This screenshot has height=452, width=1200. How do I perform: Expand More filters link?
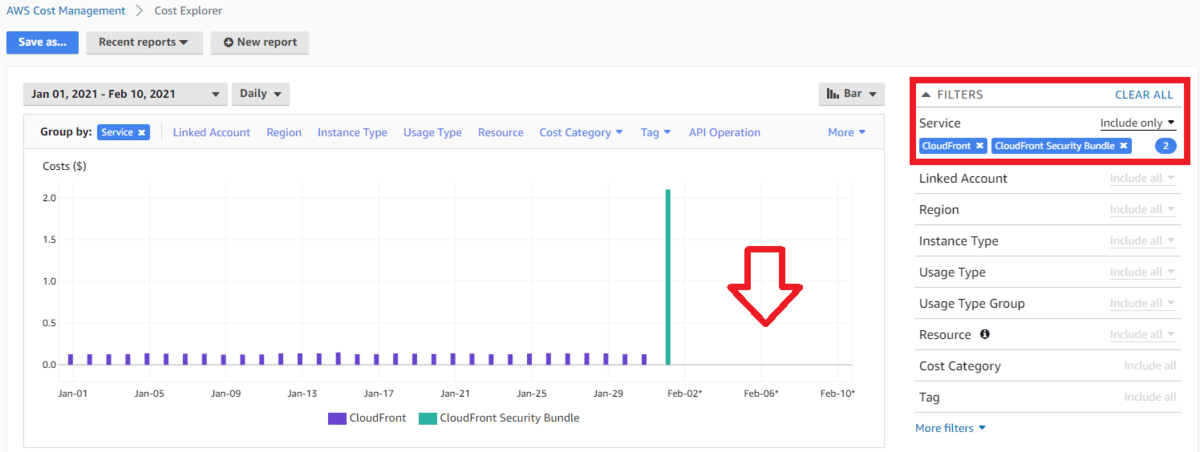click(950, 428)
